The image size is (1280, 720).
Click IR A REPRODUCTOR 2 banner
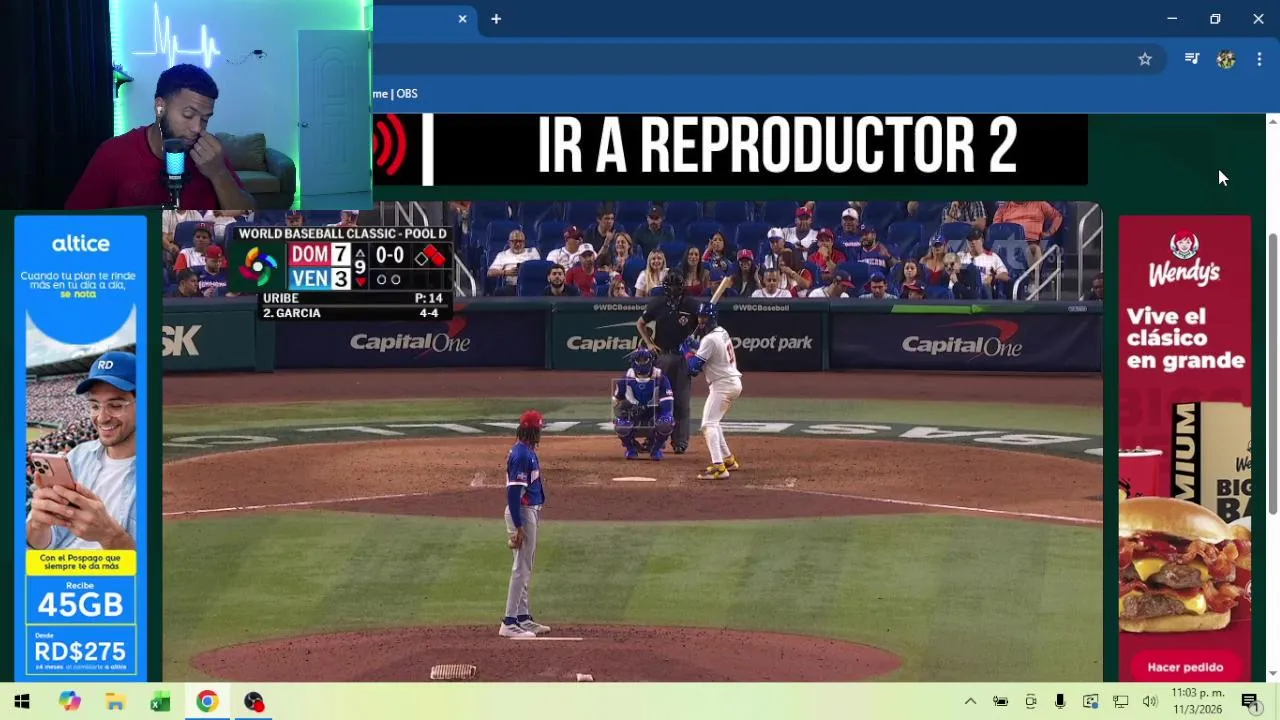[730, 149]
